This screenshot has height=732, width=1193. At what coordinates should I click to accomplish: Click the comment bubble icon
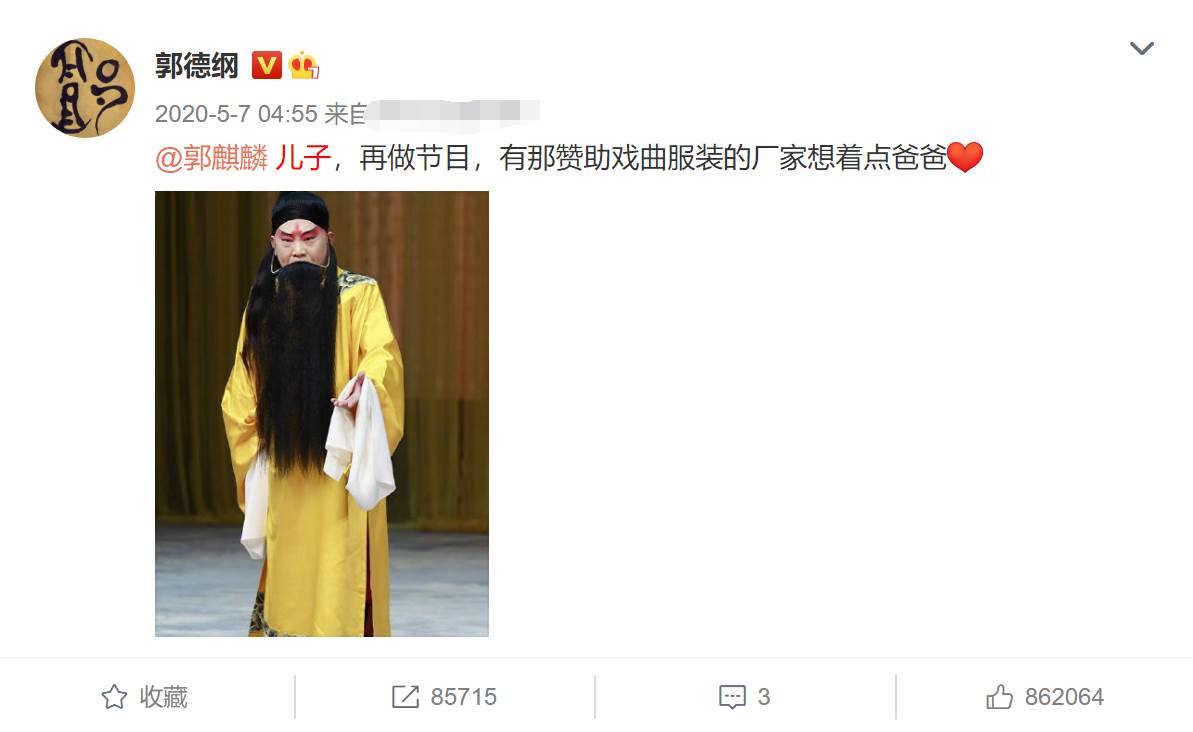(732, 696)
